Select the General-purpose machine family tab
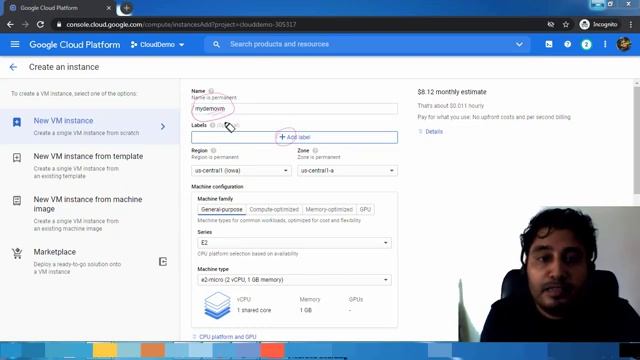 tap(222, 209)
